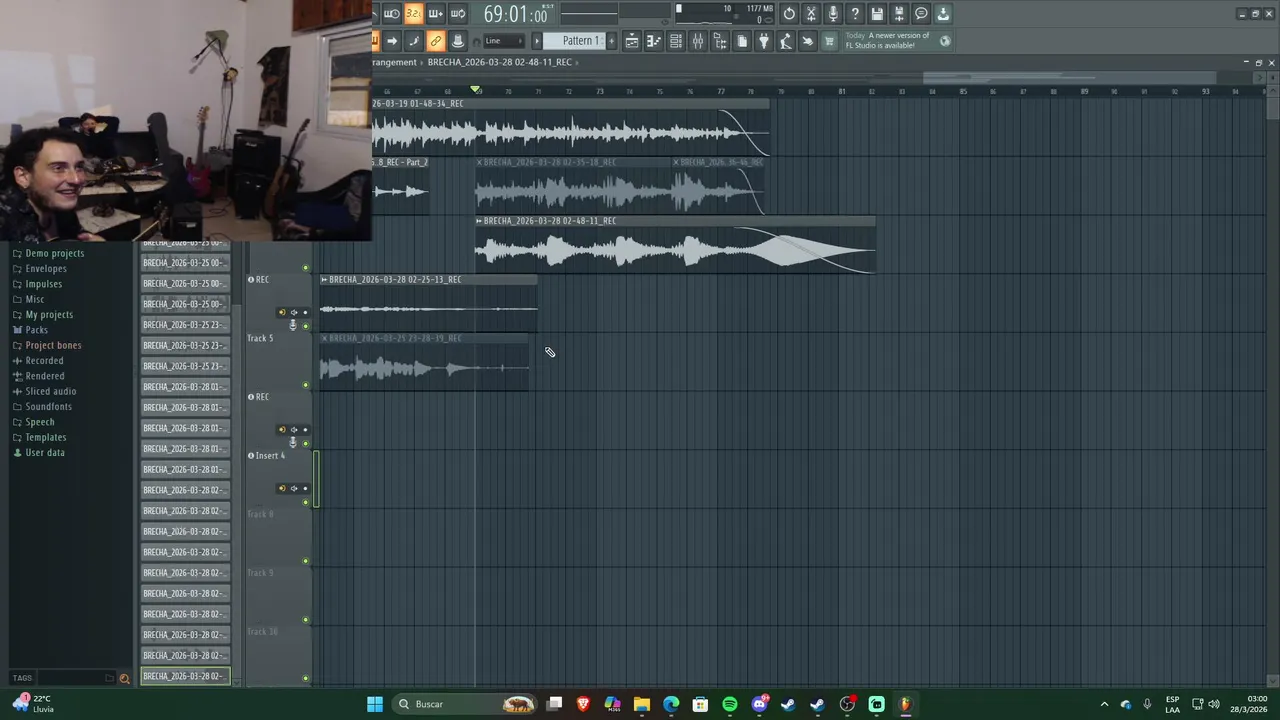Open the Playlist view icon
The height and width of the screenshot is (720, 1280).
(632, 41)
